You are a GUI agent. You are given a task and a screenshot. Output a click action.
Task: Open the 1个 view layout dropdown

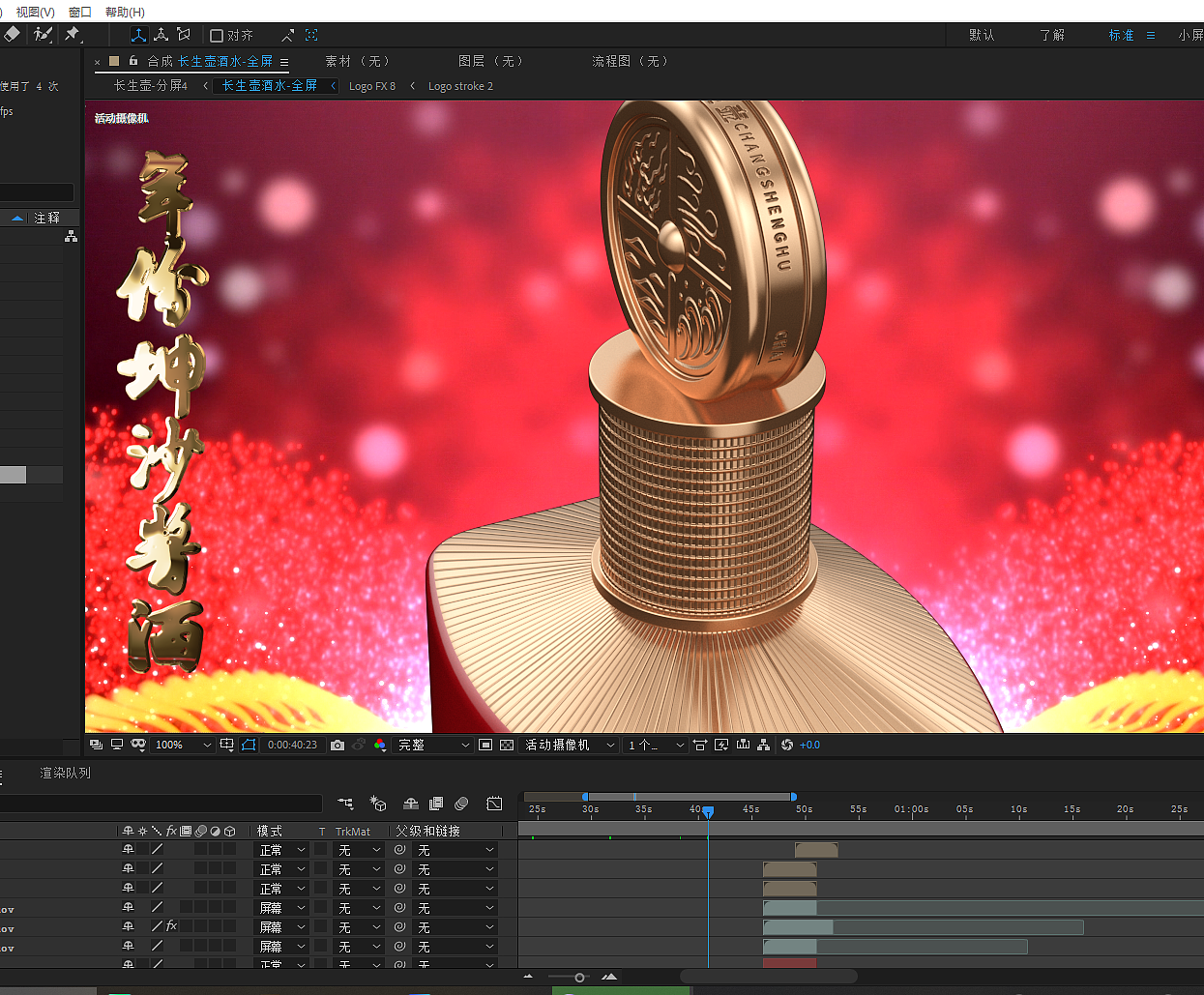click(656, 745)
